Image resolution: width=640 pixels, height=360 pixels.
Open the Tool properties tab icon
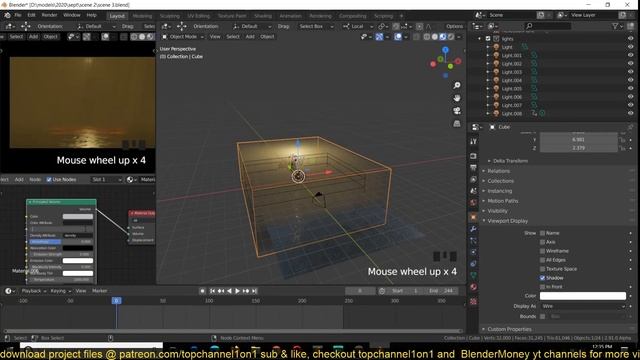[x=473, y=141]
